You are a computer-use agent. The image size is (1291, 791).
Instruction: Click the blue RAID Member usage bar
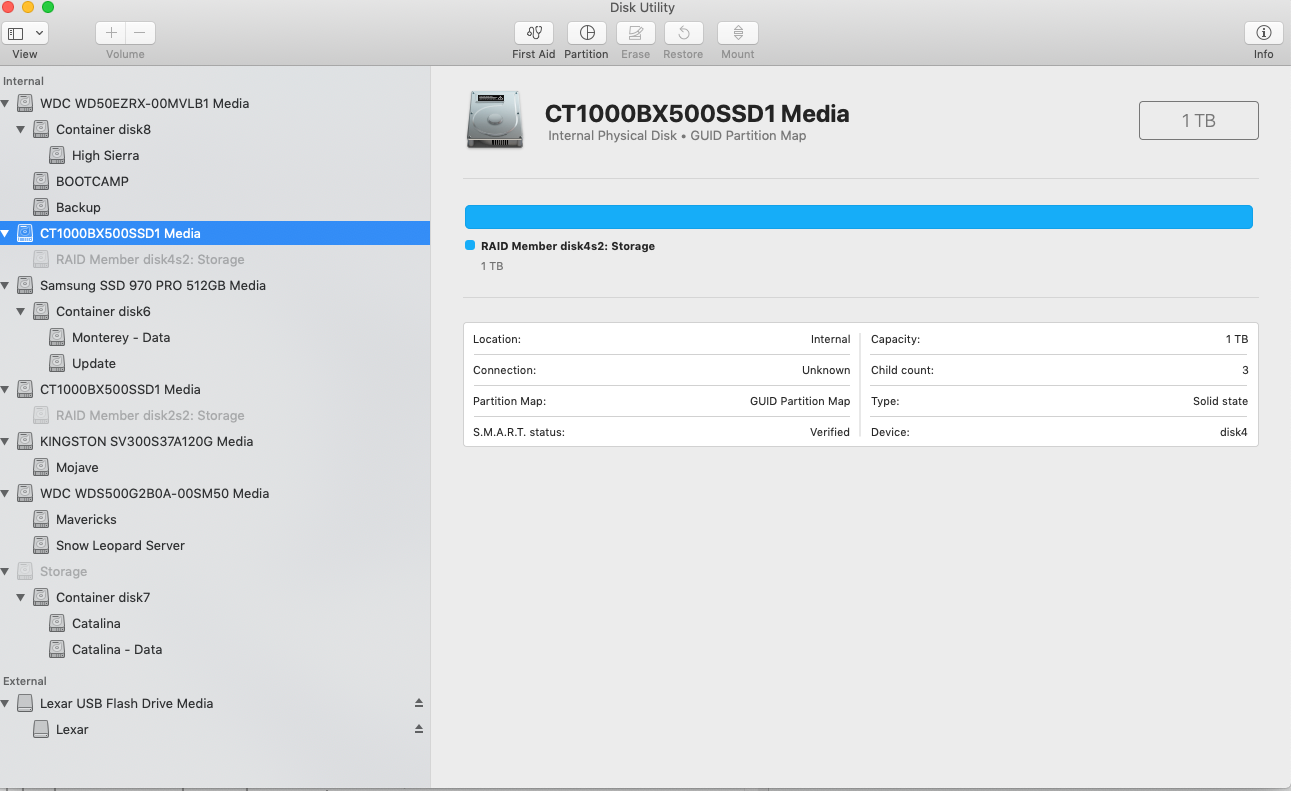pos(859,217)
